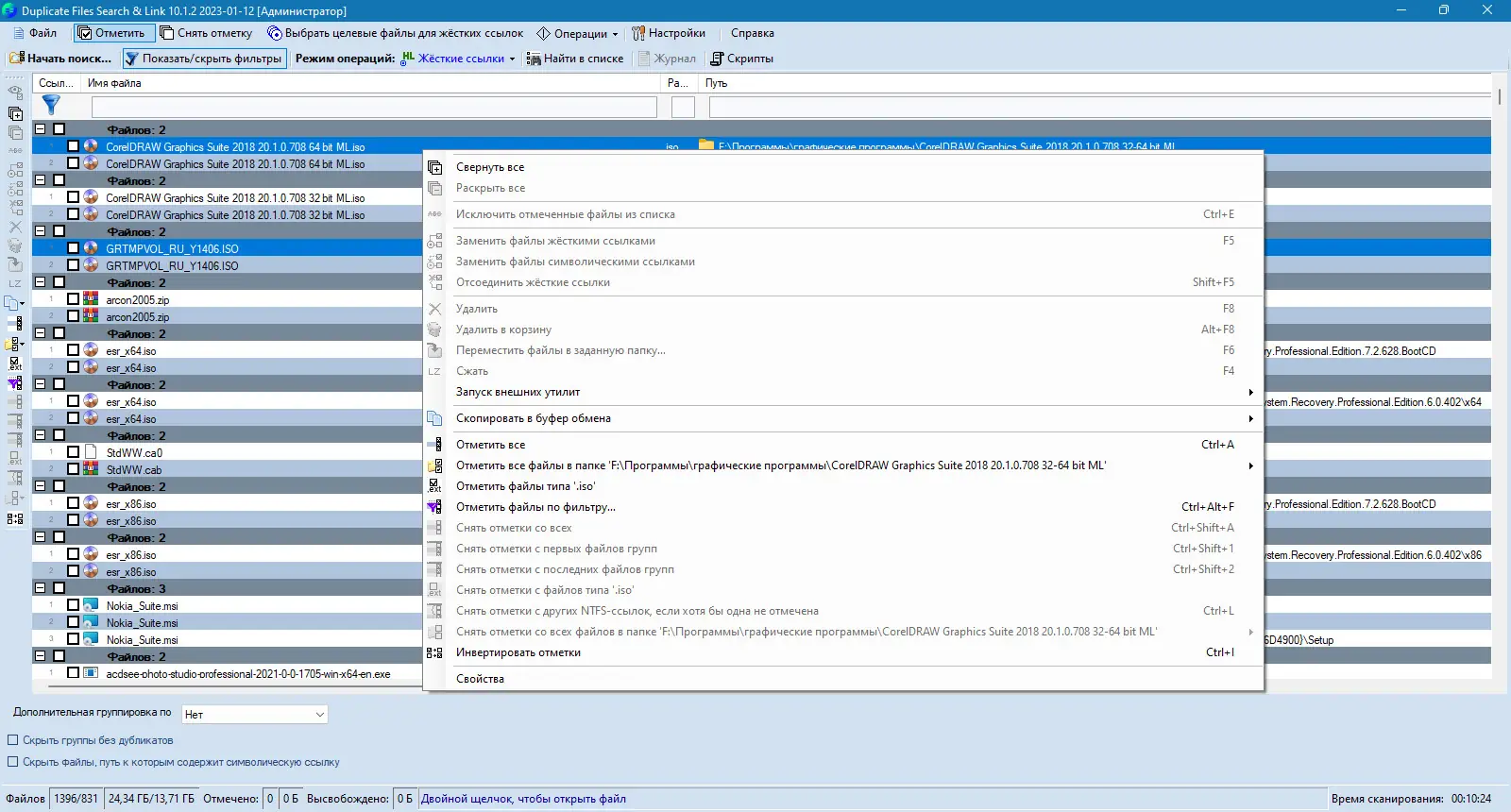This screenshot has height=812, width=1511.
Task: Choose Свернуть все in context menu
Action: click(x=843, y=167)
